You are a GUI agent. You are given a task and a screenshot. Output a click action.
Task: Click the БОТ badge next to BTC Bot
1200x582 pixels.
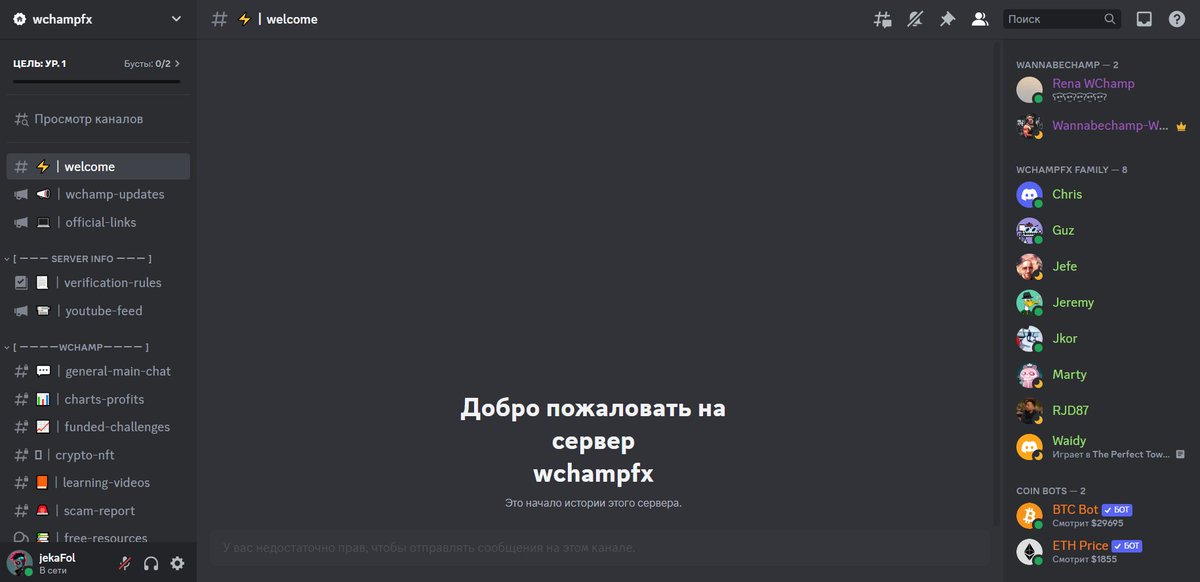pyautogui.click(x=1116, y=510)
